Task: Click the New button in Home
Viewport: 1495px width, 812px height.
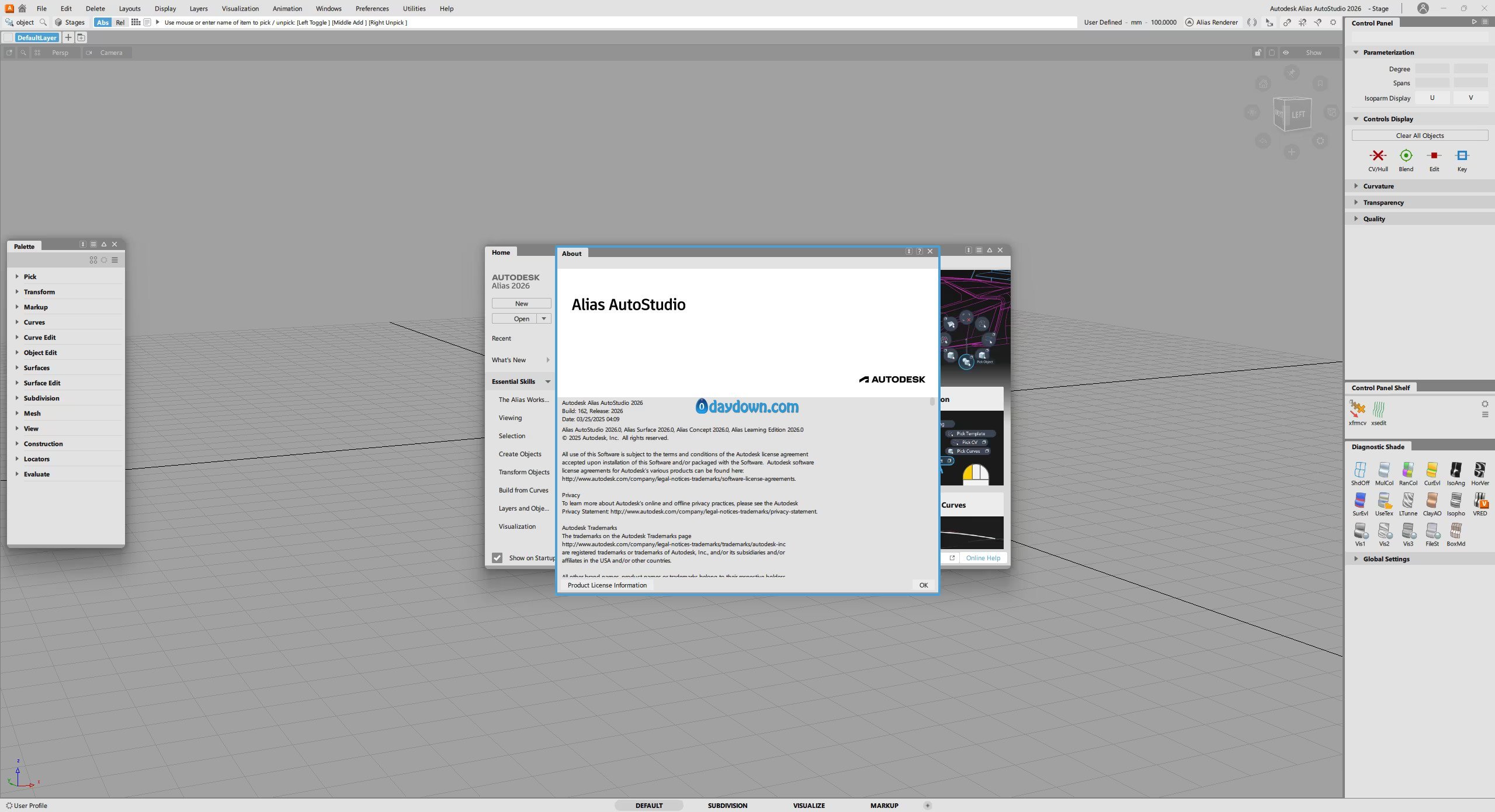Action: (521, 303)
